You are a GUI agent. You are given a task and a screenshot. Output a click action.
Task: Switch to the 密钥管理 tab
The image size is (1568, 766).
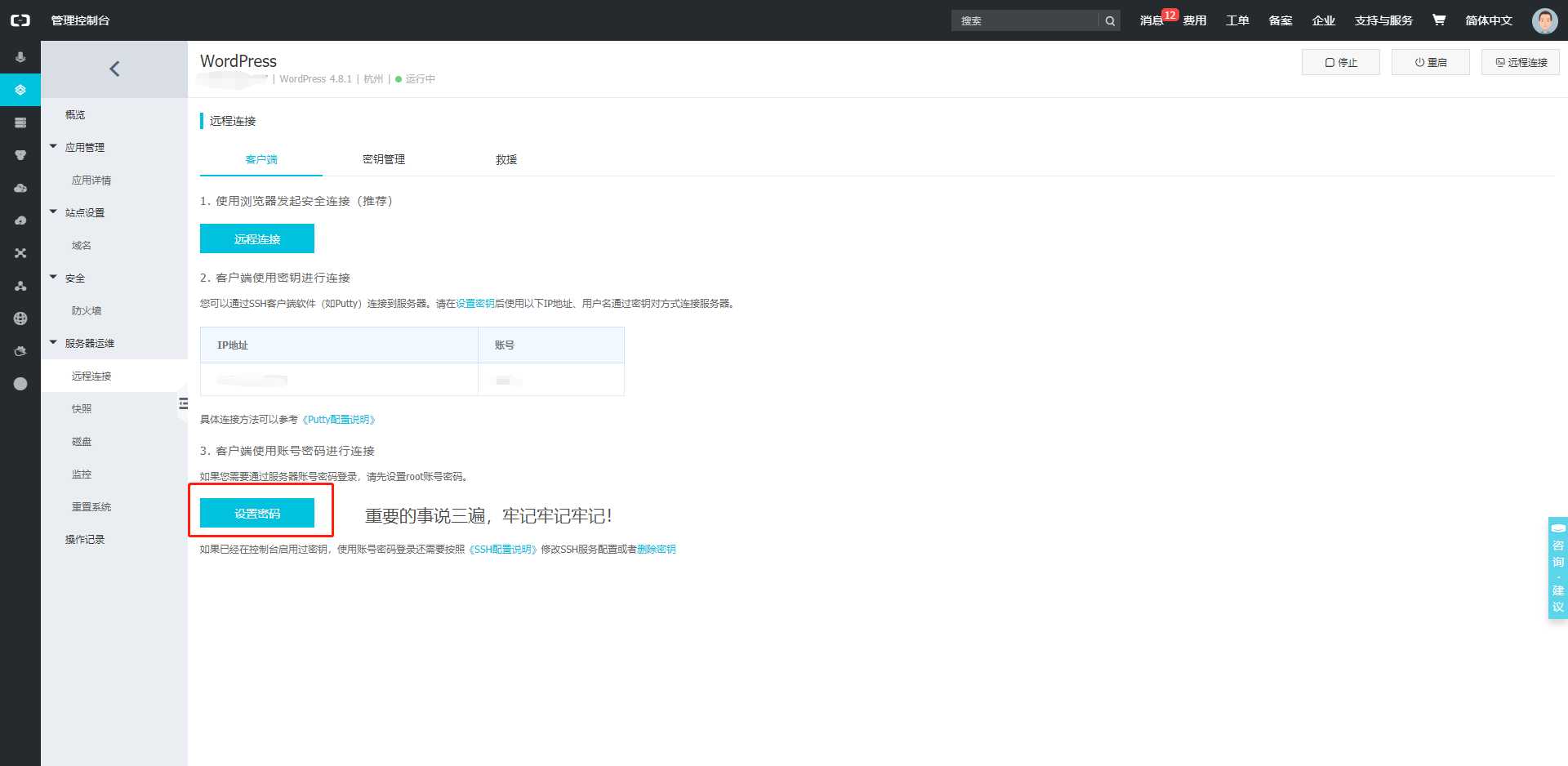384,159
